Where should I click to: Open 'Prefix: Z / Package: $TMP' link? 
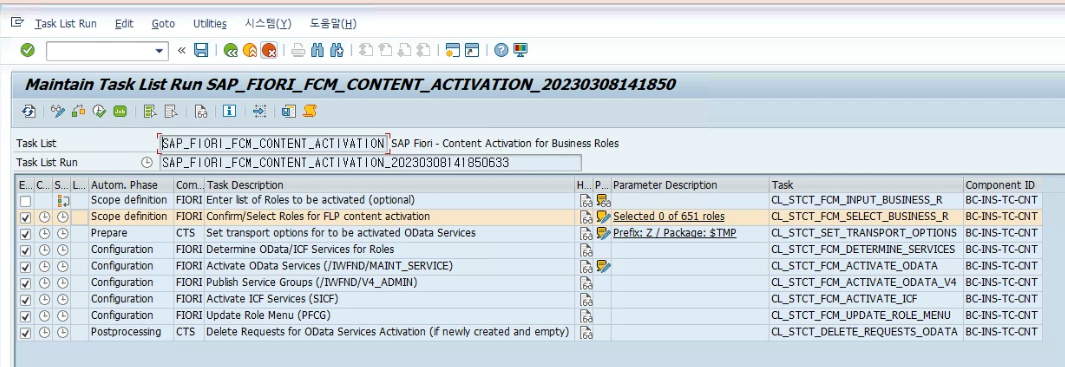pos(674,233)
